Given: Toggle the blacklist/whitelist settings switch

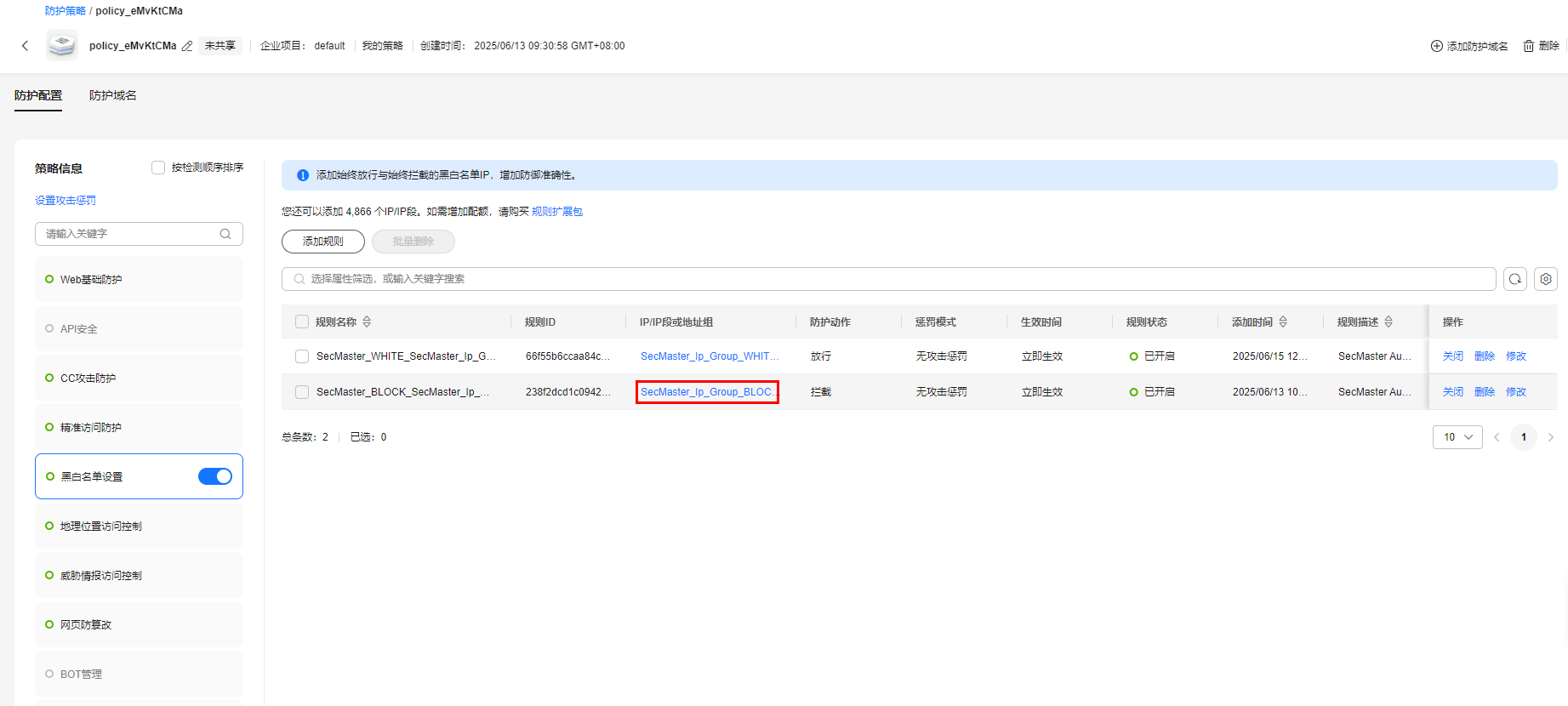Looking at the screenshot, I should click(214, 476).
